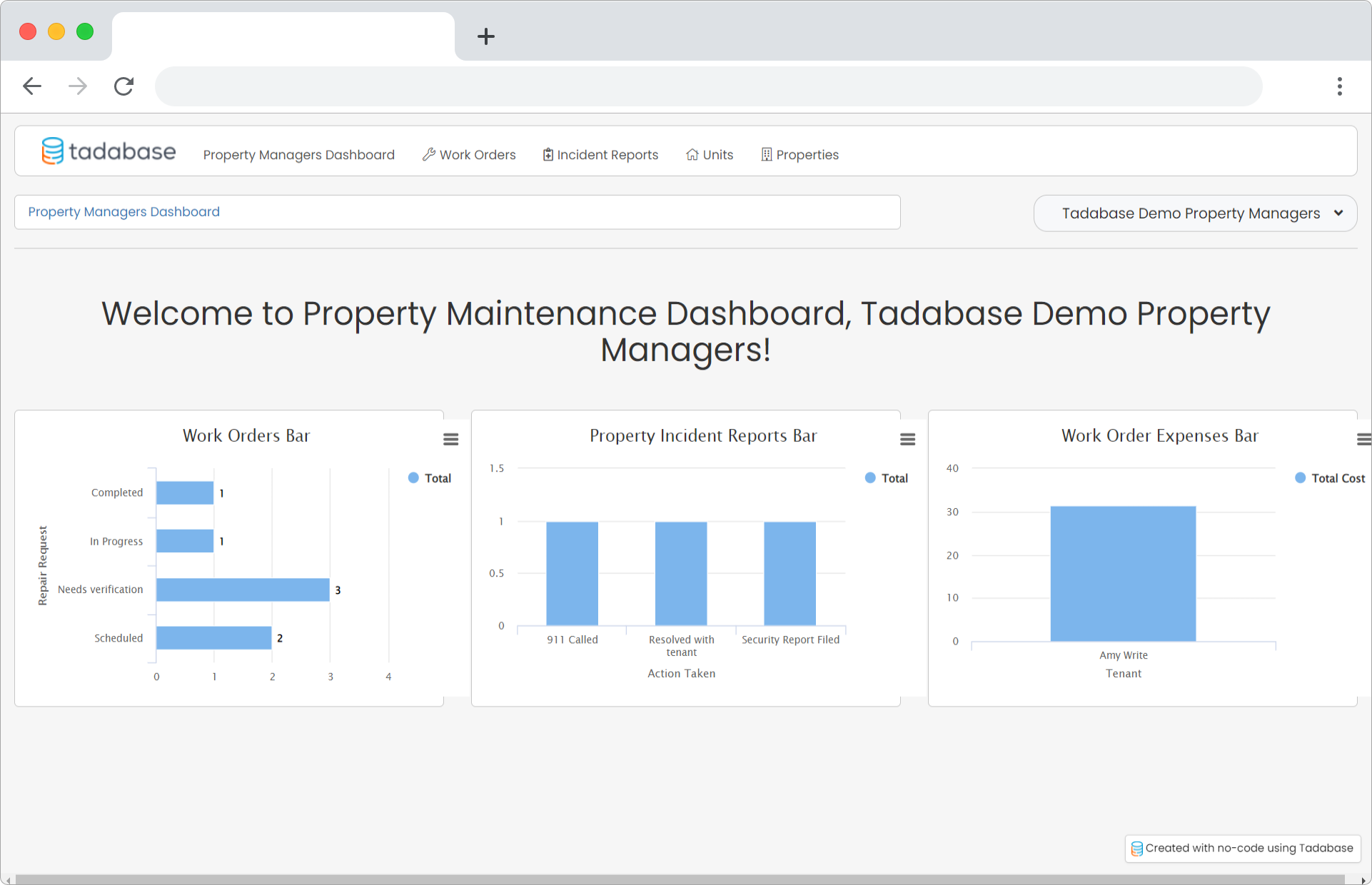Click the Security Report Filed column bar

tap(790, 574)
